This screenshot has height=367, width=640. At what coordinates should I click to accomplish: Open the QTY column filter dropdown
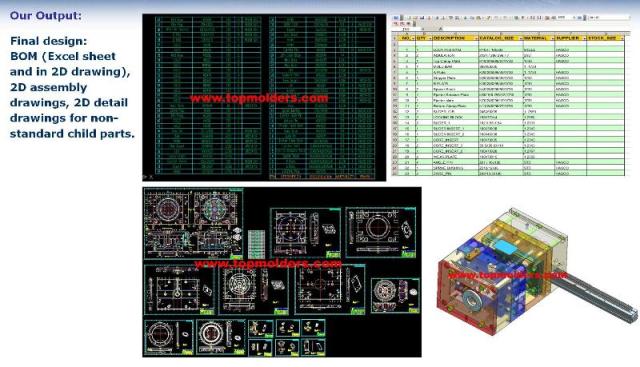tap(429, 38)
